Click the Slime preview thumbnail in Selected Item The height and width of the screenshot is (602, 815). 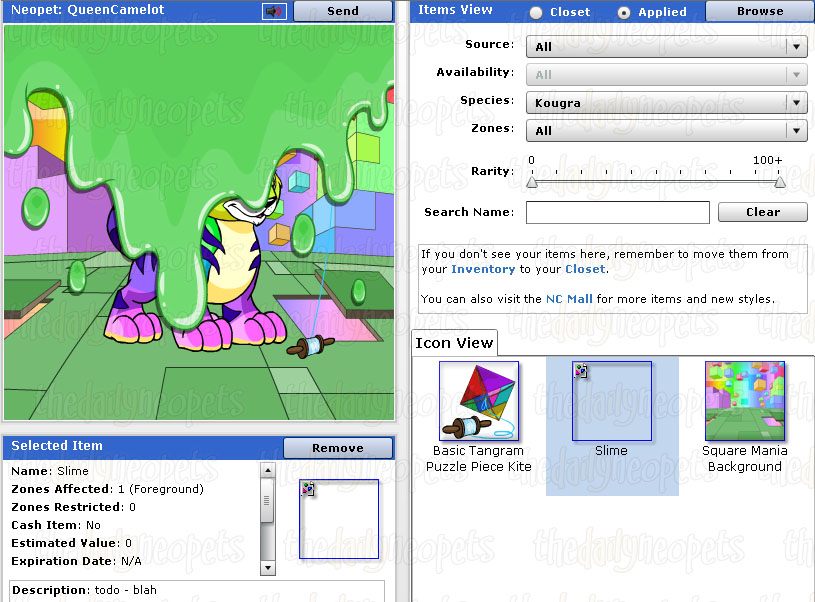[339, 519]
